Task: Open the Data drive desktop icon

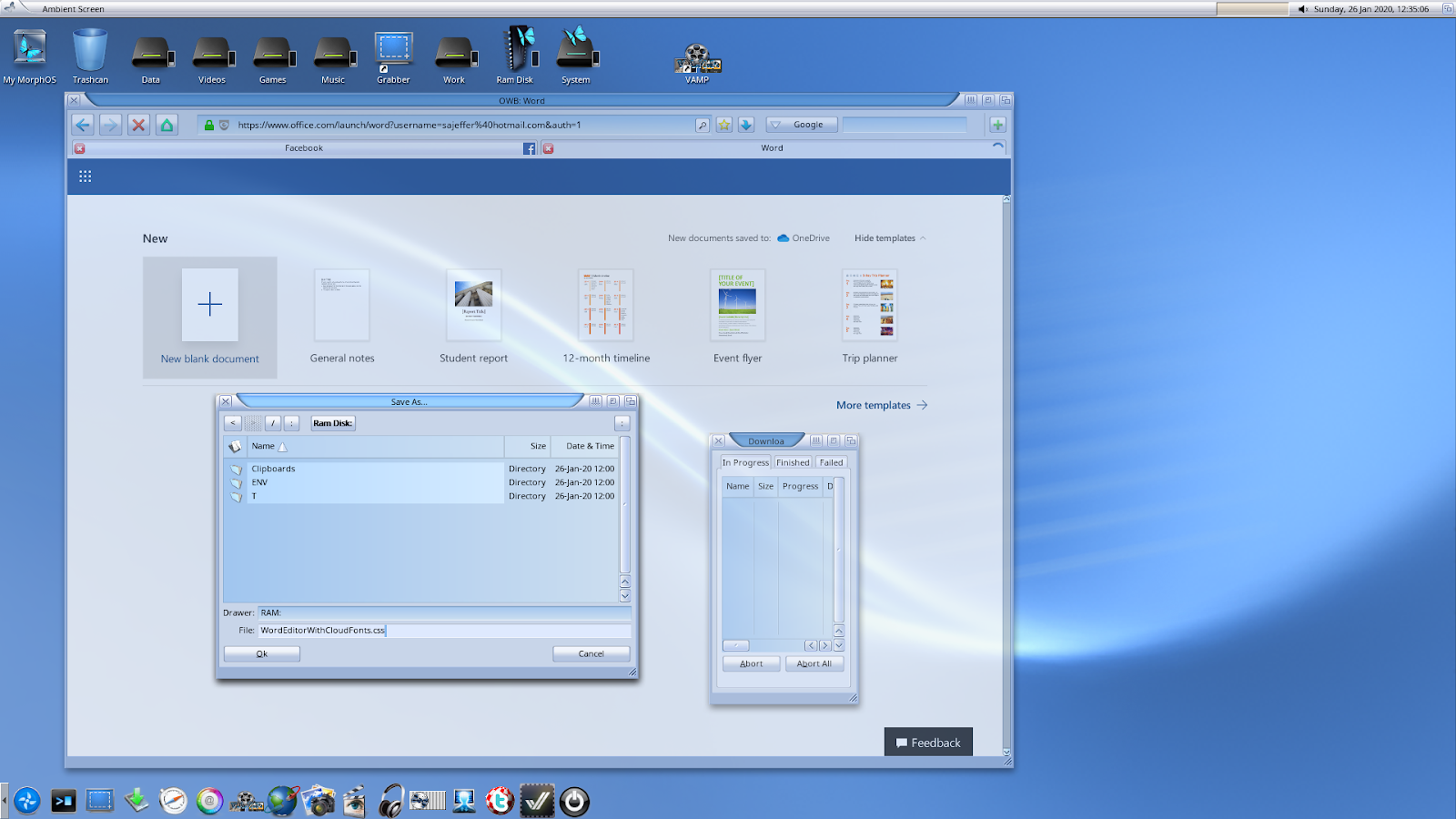Action: coord(151,60)
